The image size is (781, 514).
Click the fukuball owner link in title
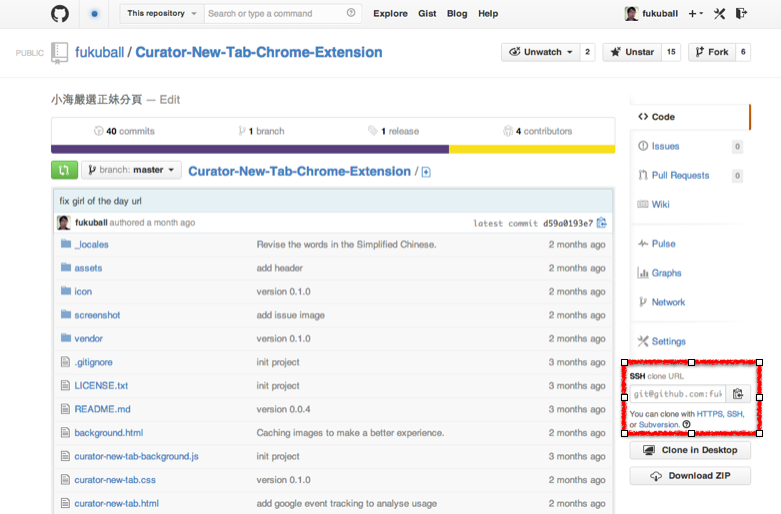(99, 52)
